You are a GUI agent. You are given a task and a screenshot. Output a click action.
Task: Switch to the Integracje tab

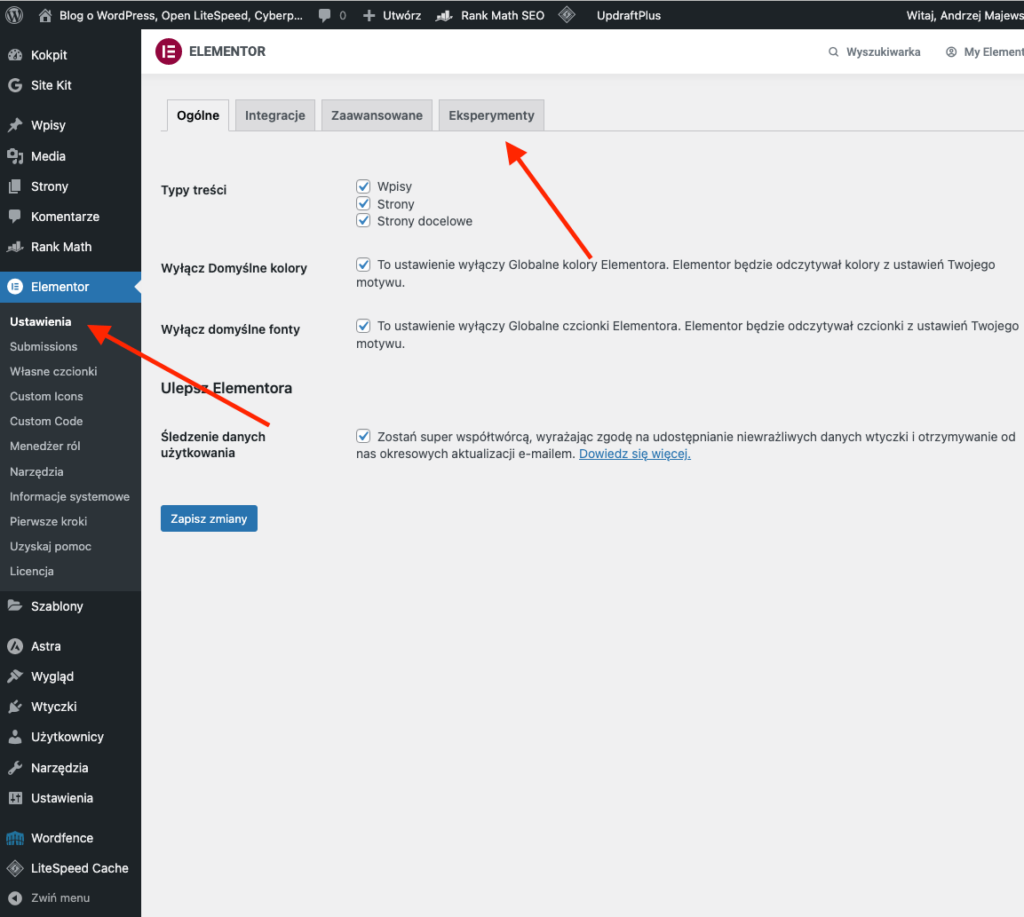(x=275, y=116)
